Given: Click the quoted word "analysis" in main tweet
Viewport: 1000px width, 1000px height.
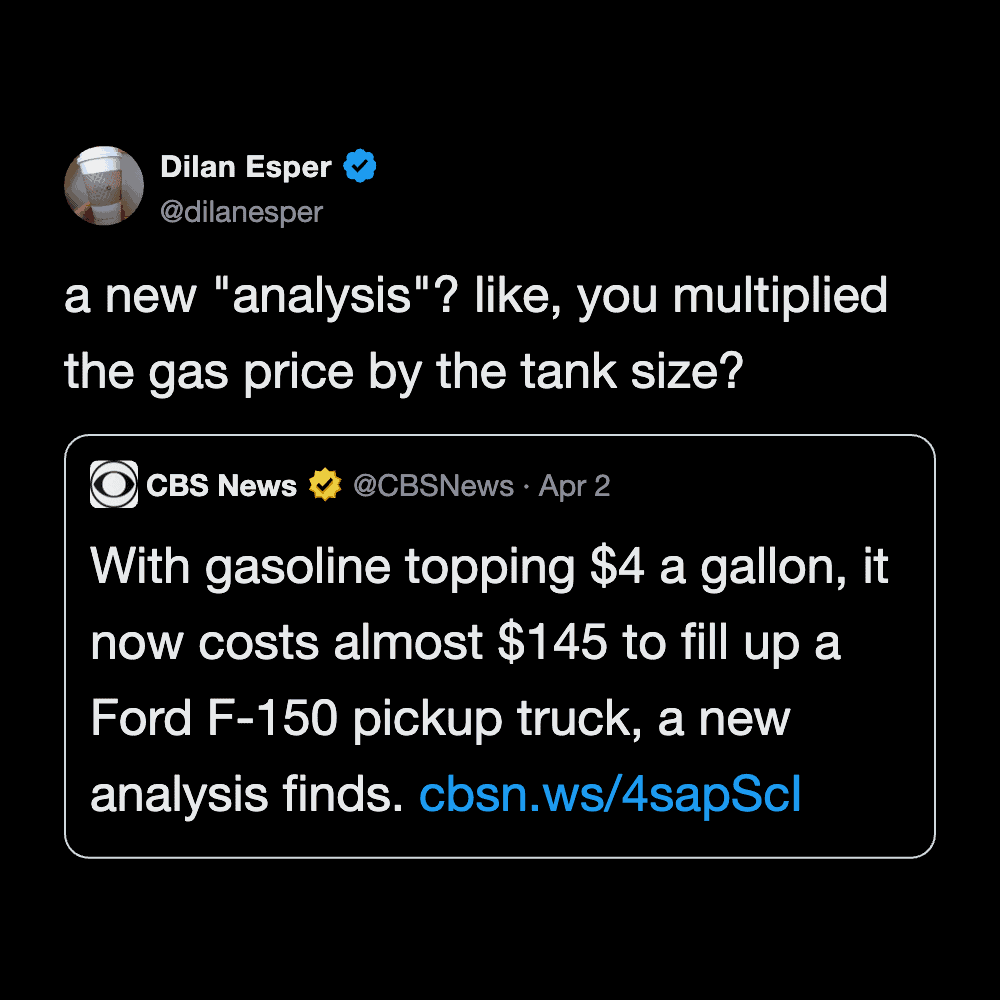Looking at the screenshot, I should 325,297.
